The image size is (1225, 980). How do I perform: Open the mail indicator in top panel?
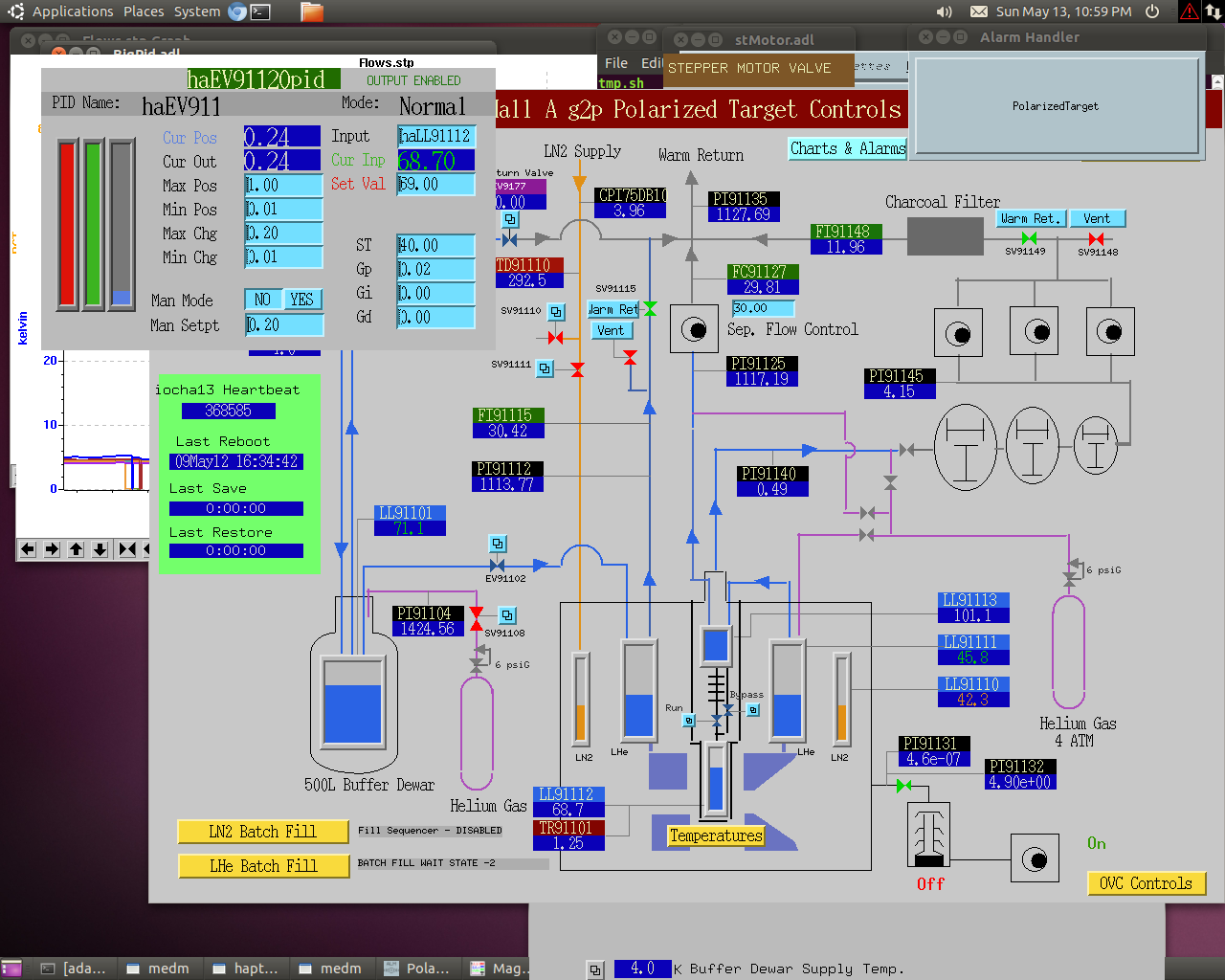(x=979, y=11)
